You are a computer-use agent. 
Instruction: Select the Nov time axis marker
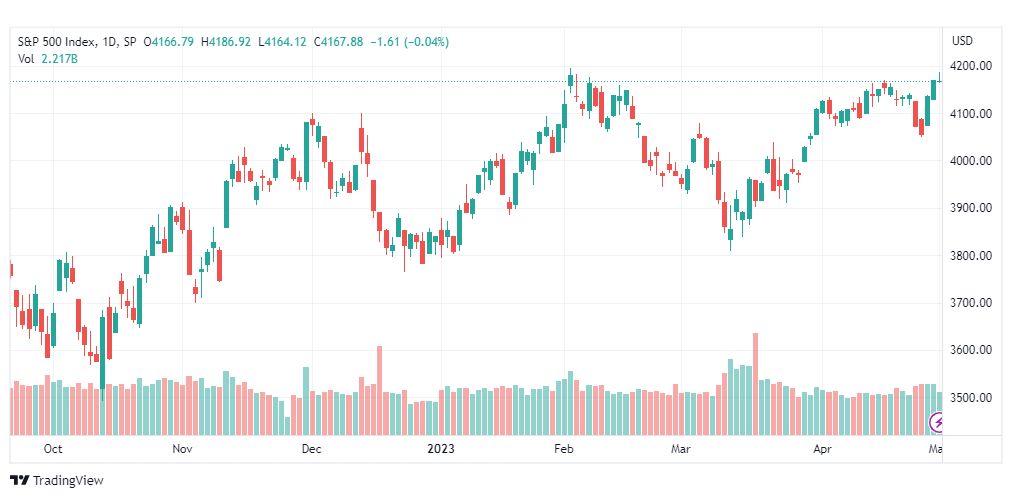pos(183,448)
